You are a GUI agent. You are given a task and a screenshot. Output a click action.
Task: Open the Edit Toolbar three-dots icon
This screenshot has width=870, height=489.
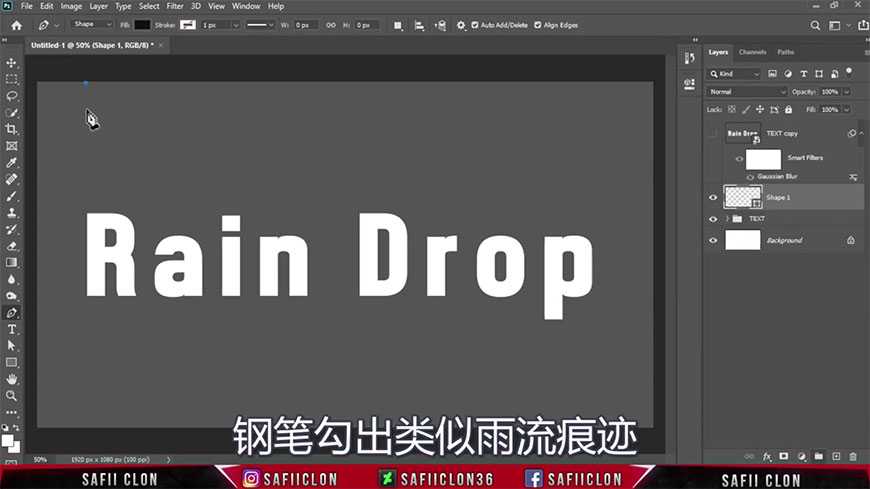click(11, 412)
